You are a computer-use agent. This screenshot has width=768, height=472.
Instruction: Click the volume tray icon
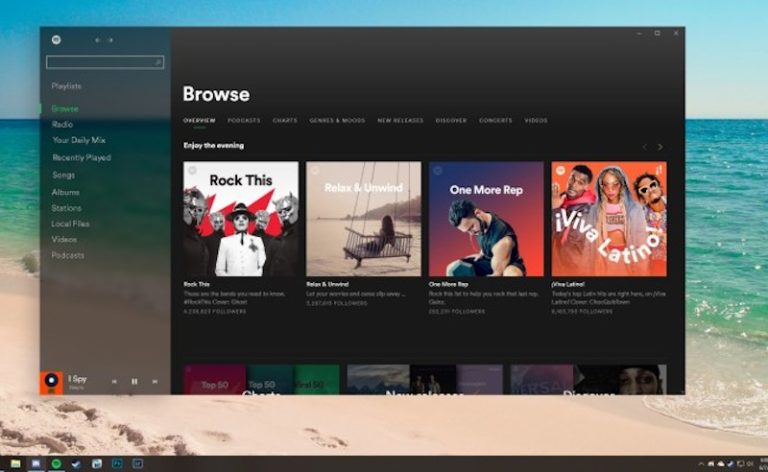750,464
